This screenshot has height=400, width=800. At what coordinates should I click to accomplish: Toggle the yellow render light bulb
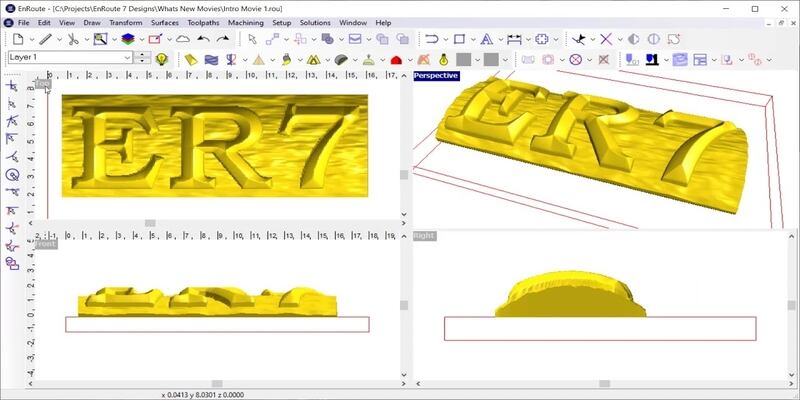pyautogui.click(x=443, y=60)
